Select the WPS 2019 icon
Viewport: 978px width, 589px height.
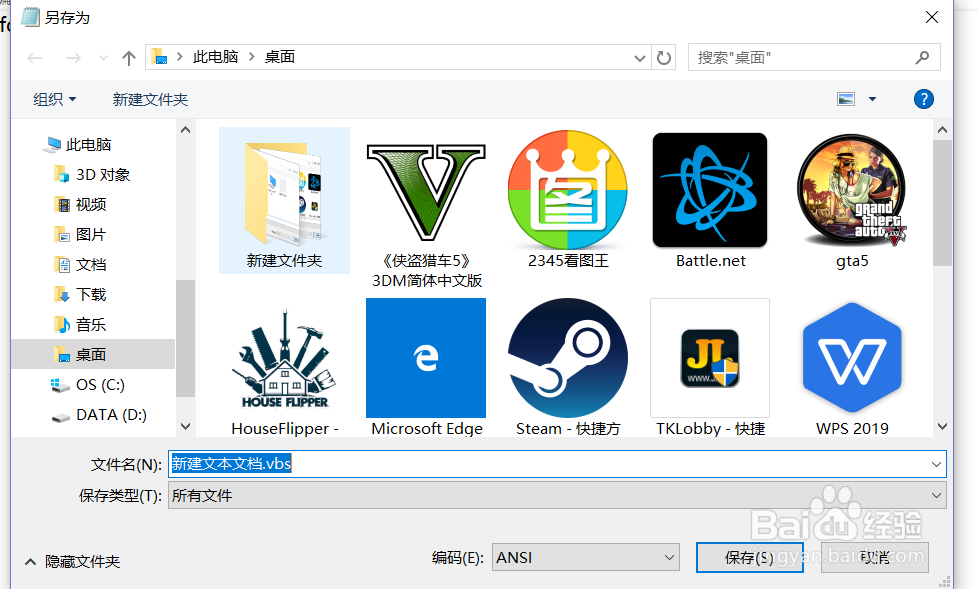point(852,358)
